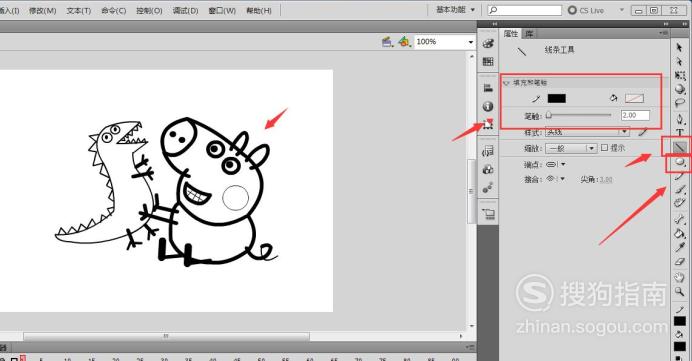Viewport: 692px width, 361px height.
Task: Click toolbar fill color black swatch
Action: tap(680, 346)
